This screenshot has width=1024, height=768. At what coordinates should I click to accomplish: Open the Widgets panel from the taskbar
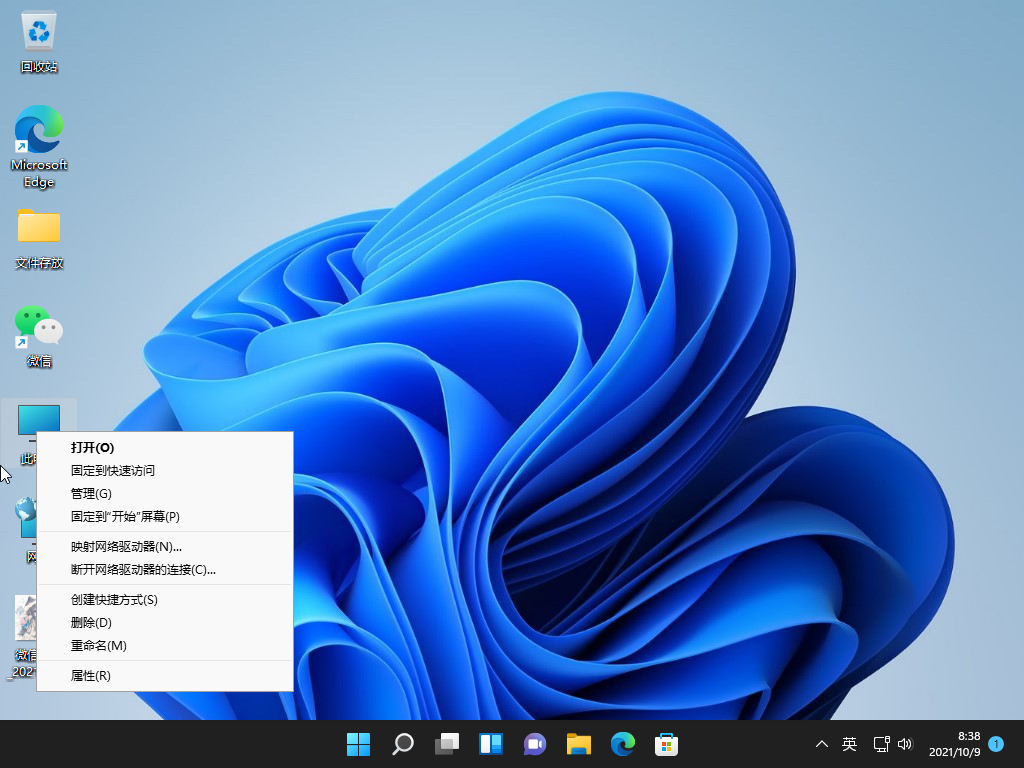pyautogui.click(x=490, y=744)
